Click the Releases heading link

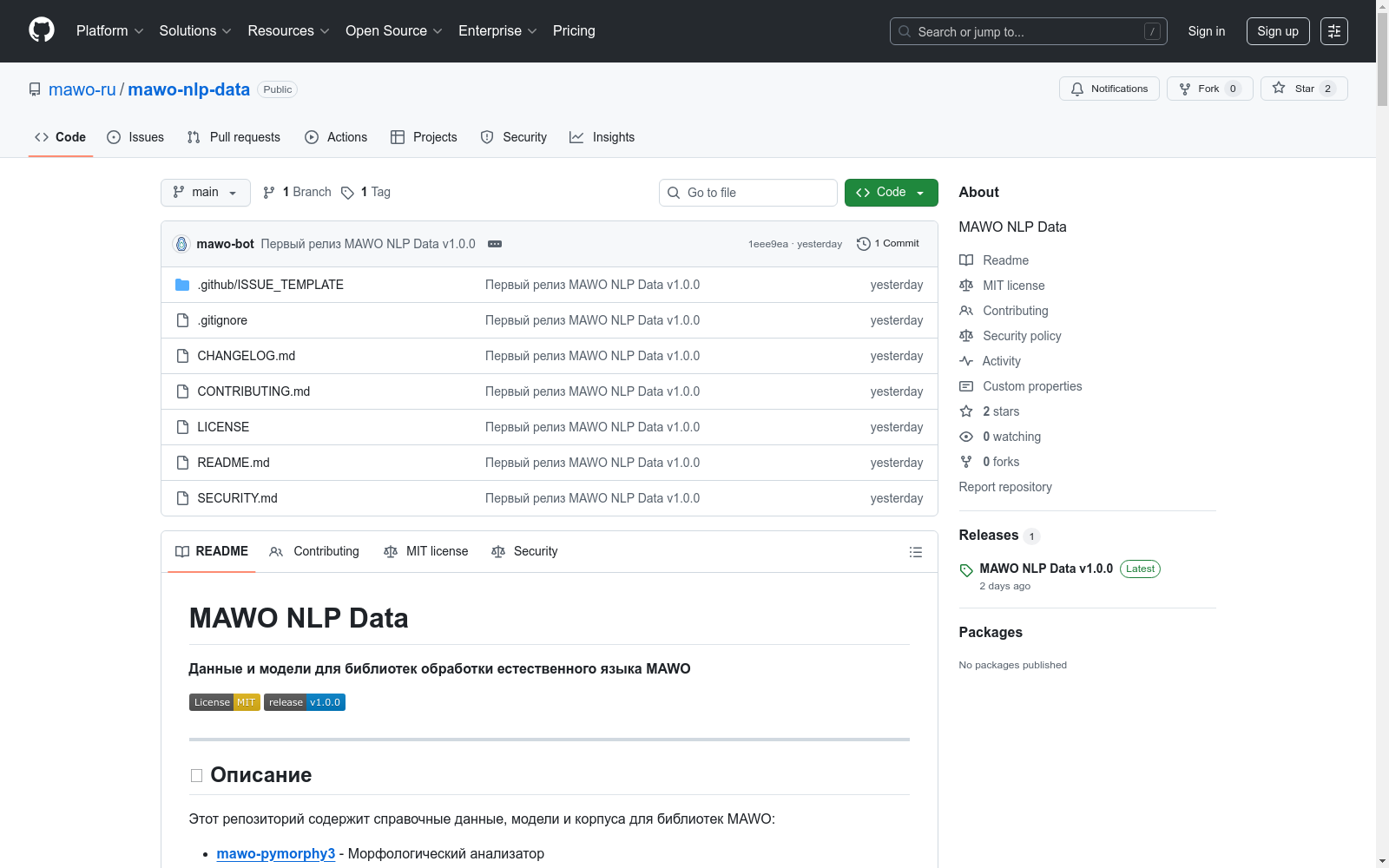click(989, 535)
